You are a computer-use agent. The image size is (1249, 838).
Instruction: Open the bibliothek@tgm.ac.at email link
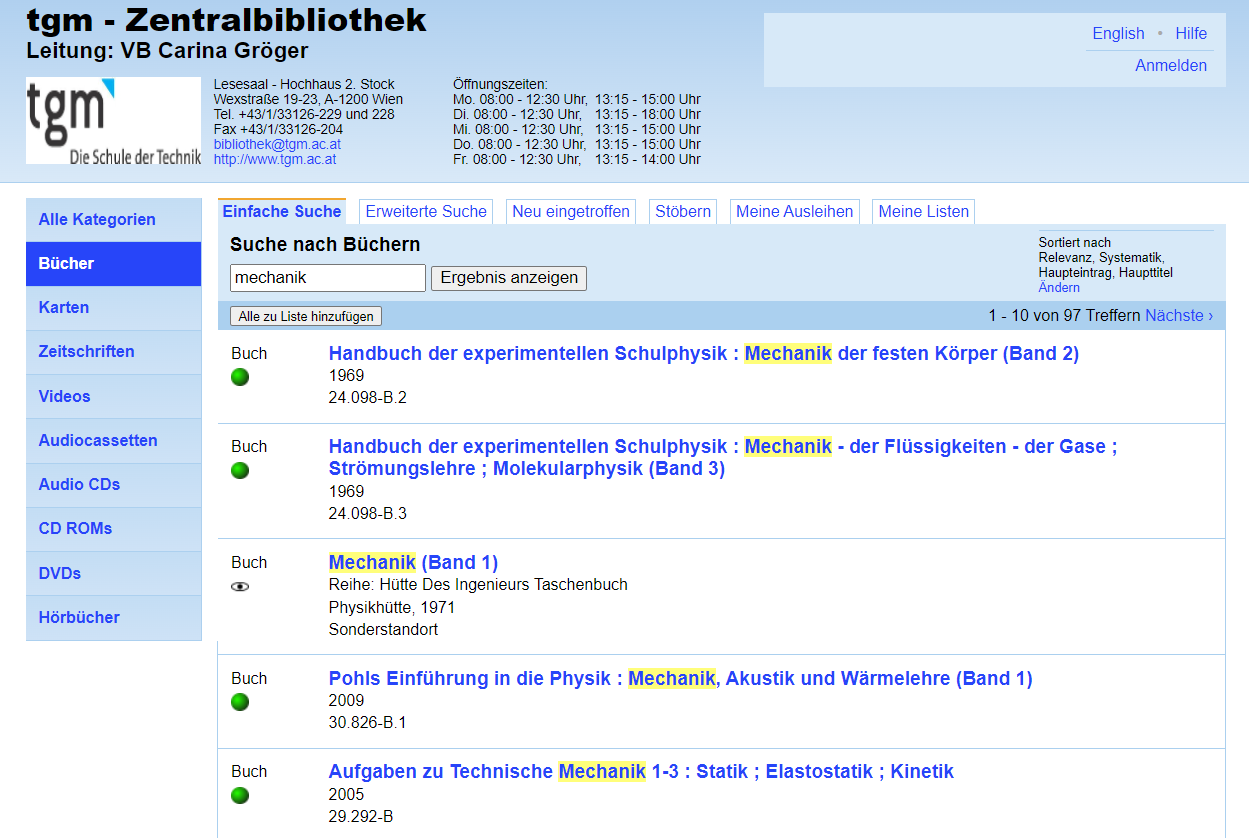point(275,144)
